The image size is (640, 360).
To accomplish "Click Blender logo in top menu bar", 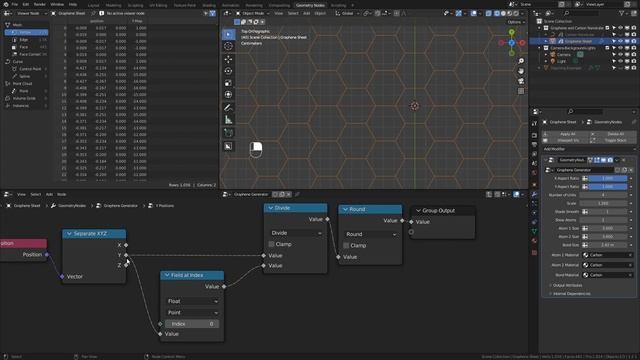I will point(6,4).
